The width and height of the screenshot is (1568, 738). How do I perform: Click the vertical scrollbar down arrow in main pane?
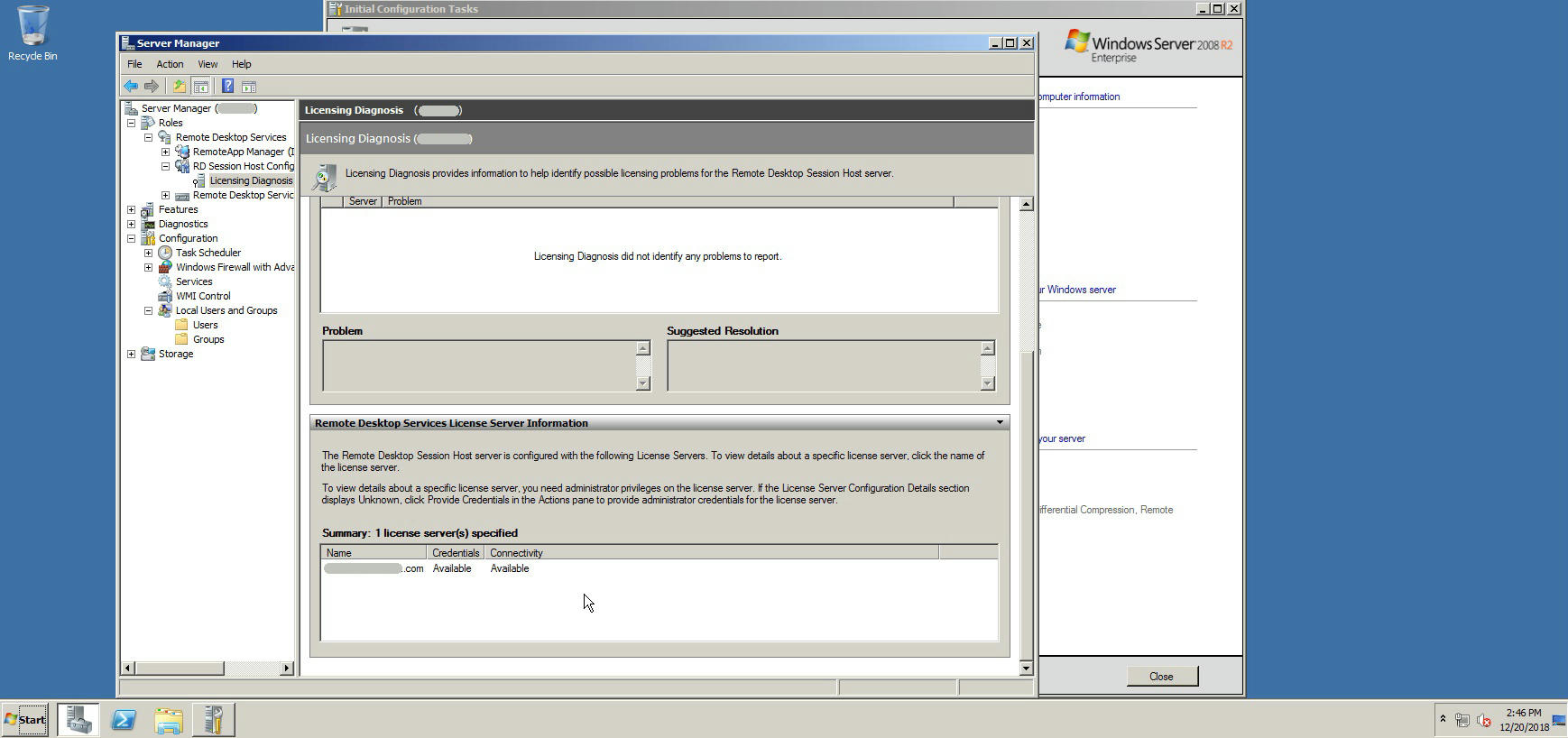1026,669
